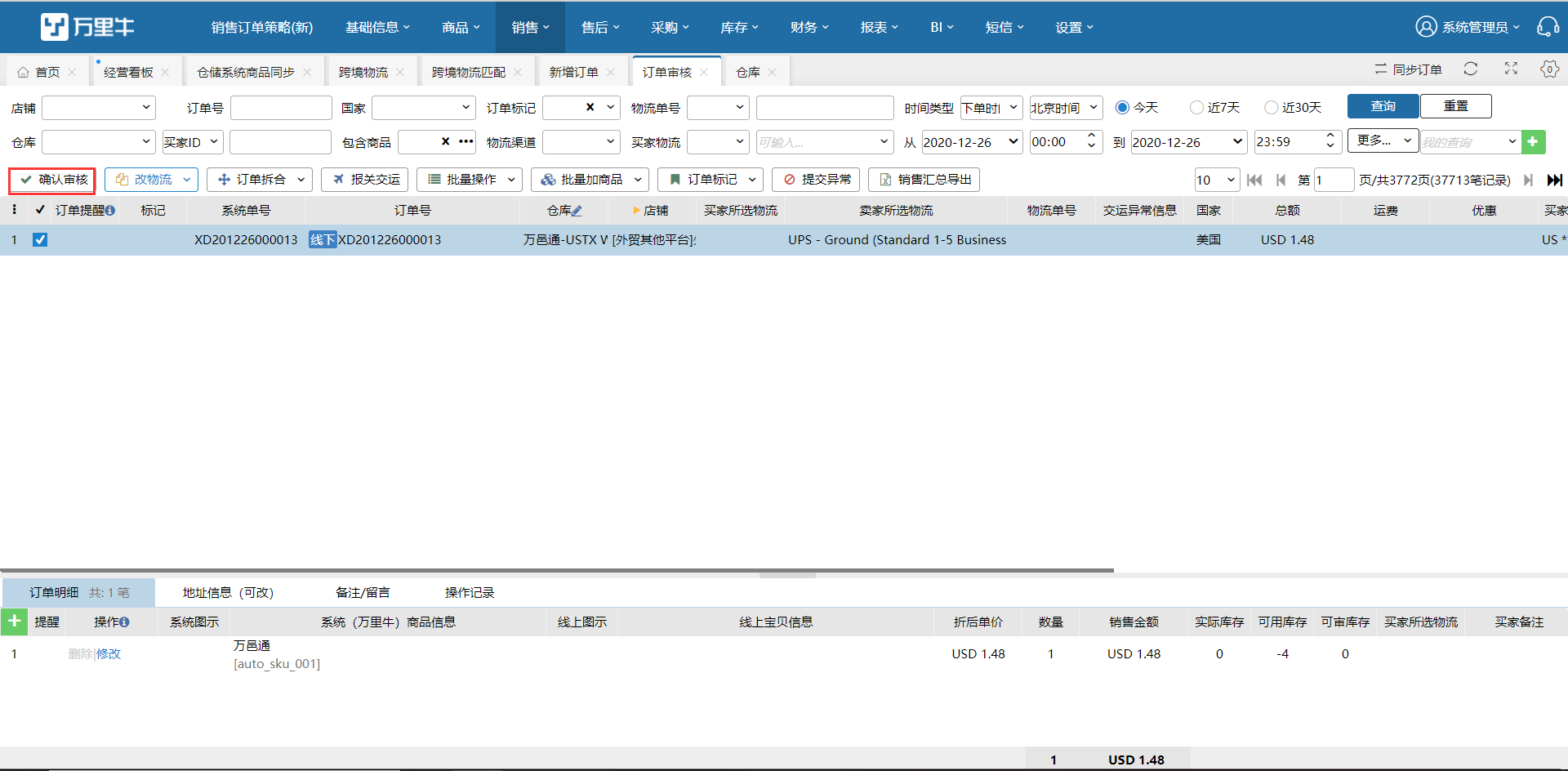Screen dimensions: 1568x771
Task: Click the 重置 reset button
Action: pos(1456,106)
